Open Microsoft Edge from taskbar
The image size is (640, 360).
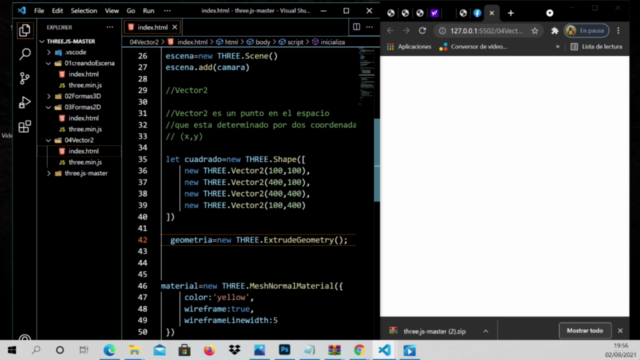109,350
